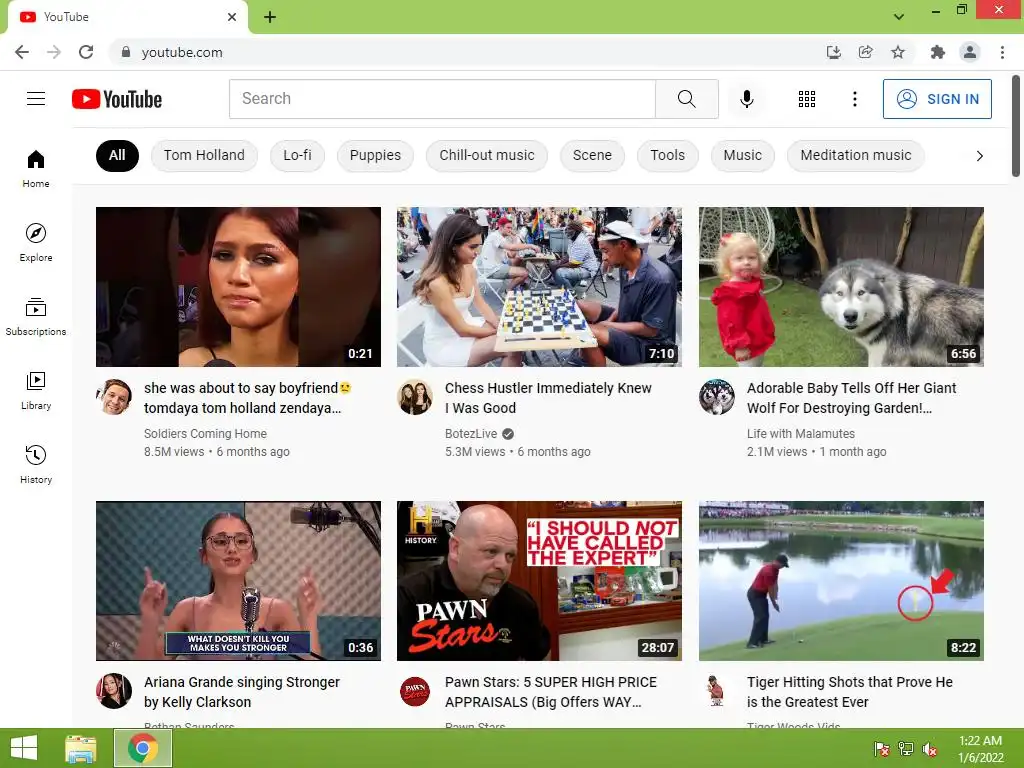Play the Zendaya 0:21 video thumbnail

238,287
